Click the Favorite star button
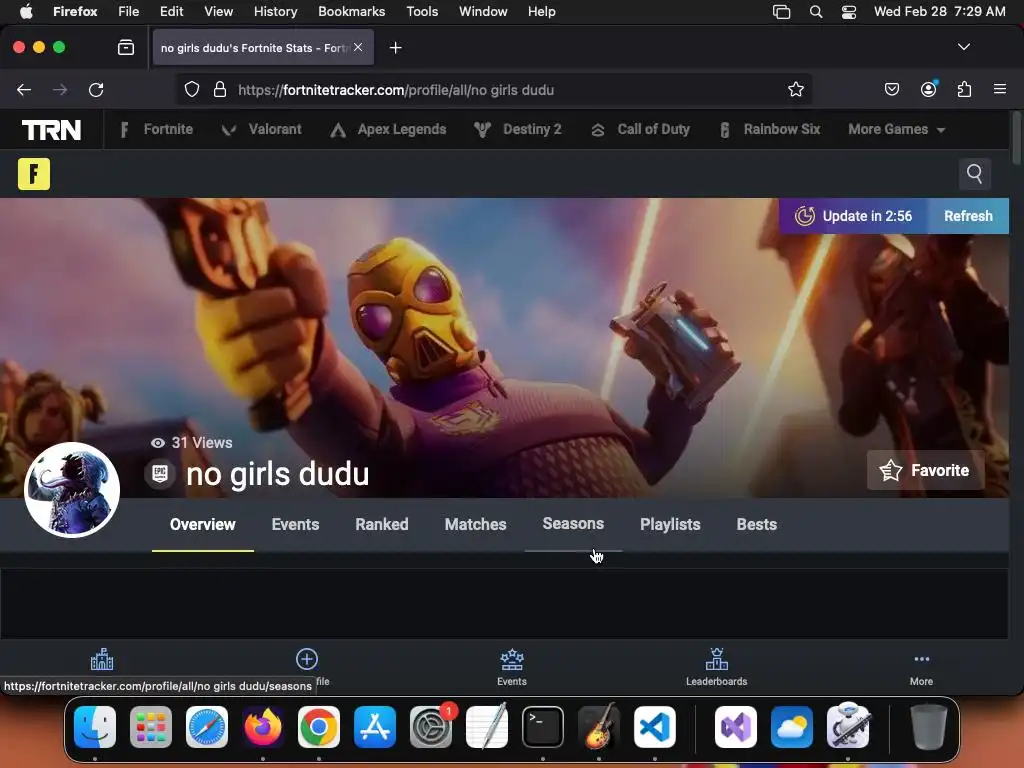Viewport: 1024px width, 768px height. click(x=925, y=470)
